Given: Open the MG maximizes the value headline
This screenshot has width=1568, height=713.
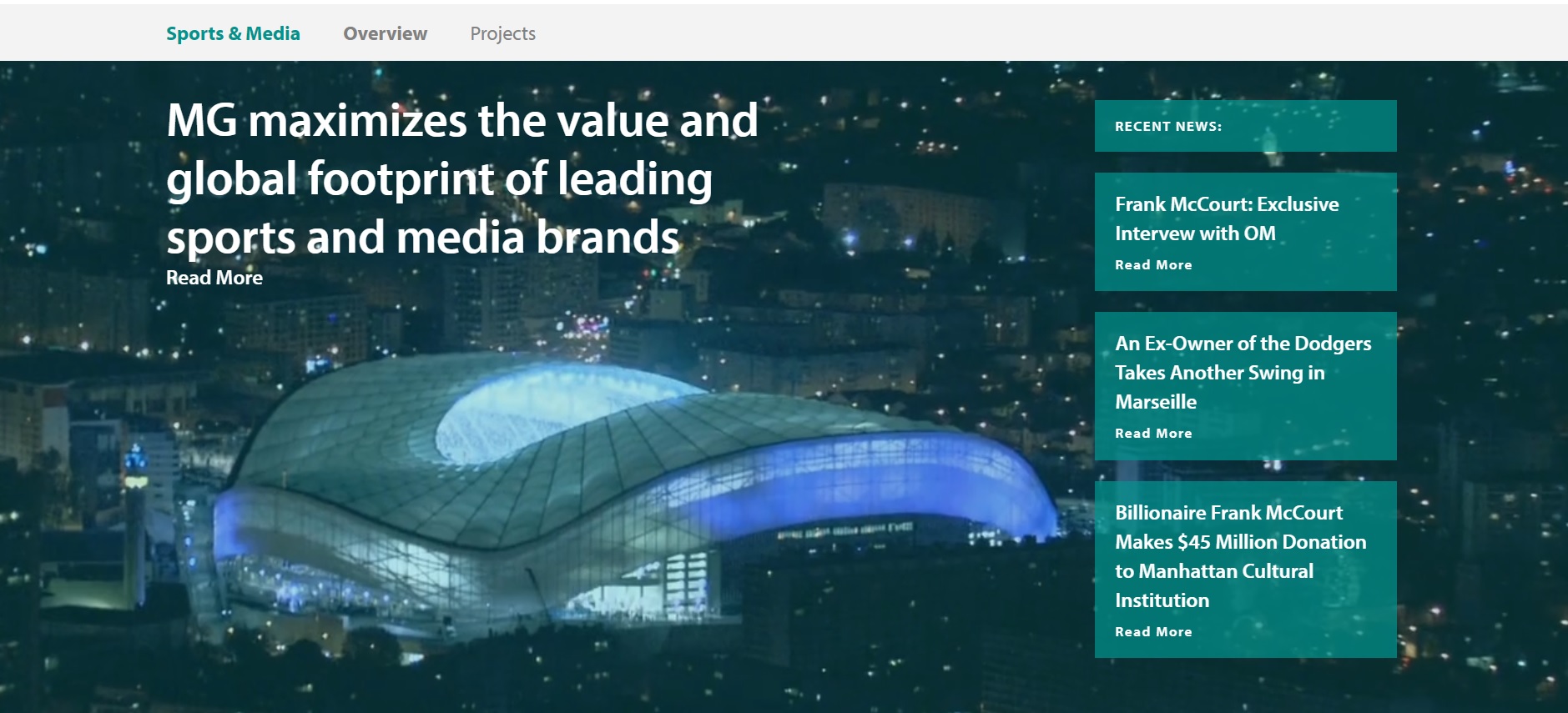Looking at the screenshot, I should pos(462,178).
